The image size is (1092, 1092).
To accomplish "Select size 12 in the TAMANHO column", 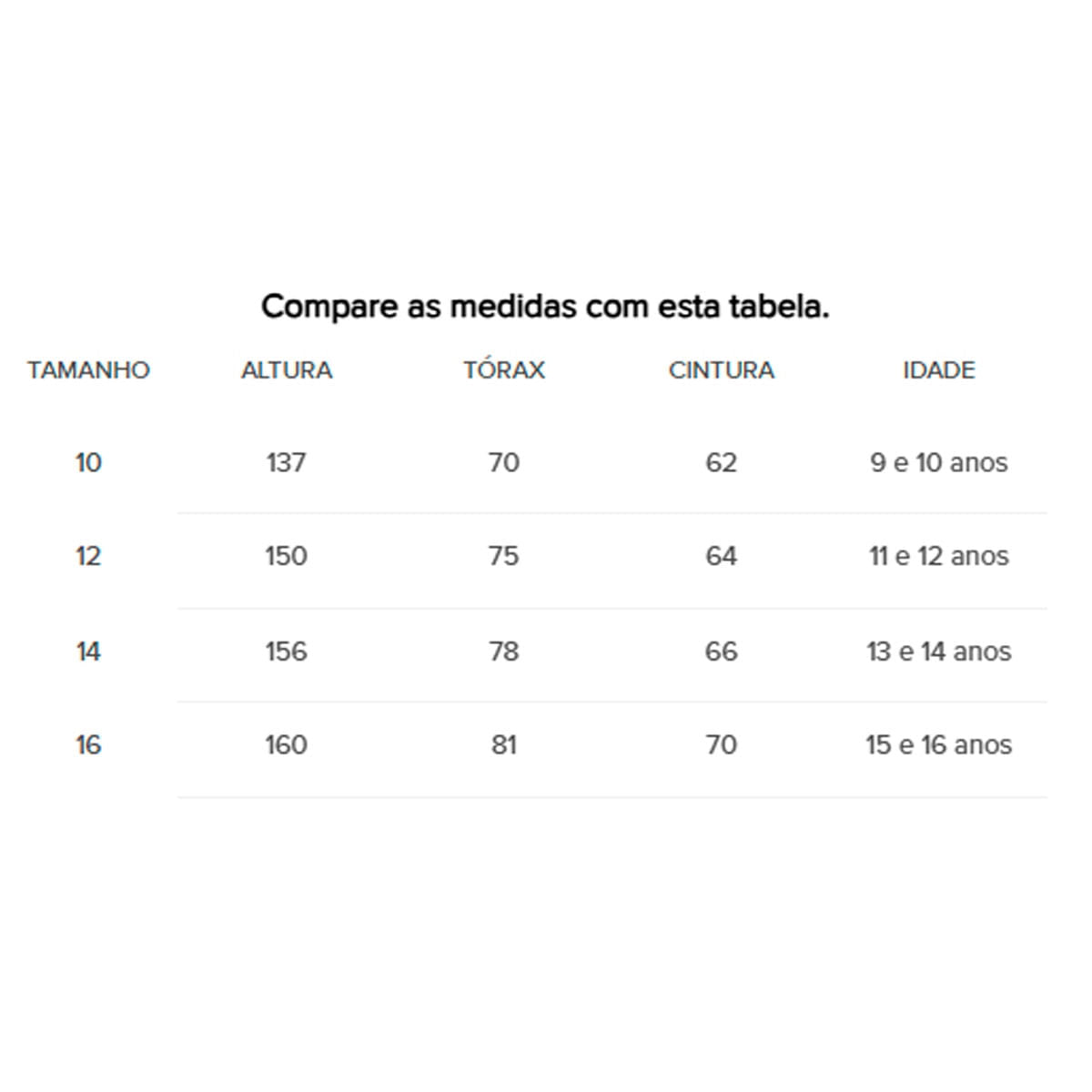I will coord(88,557).
